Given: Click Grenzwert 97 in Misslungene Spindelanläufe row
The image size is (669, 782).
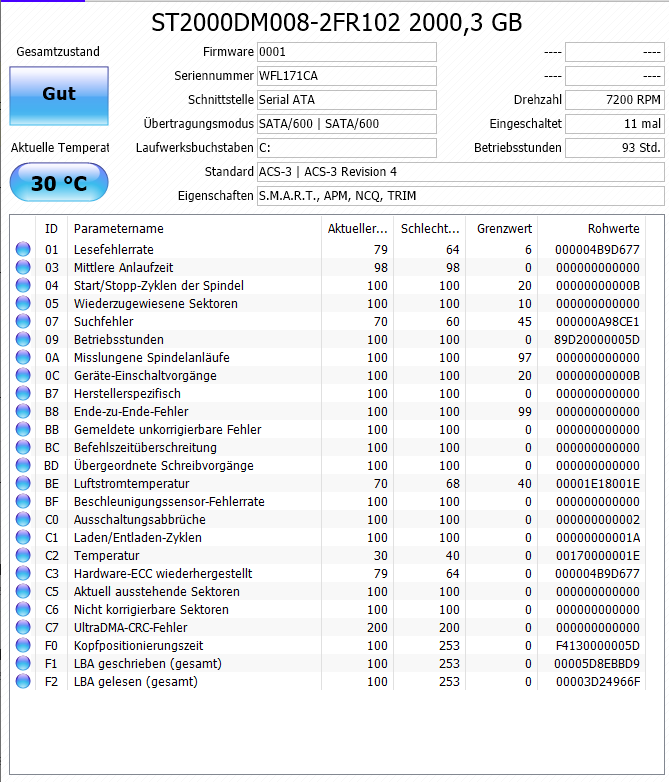Looking at the screenshot, I should pyautogui.click(x=525, y=358).
